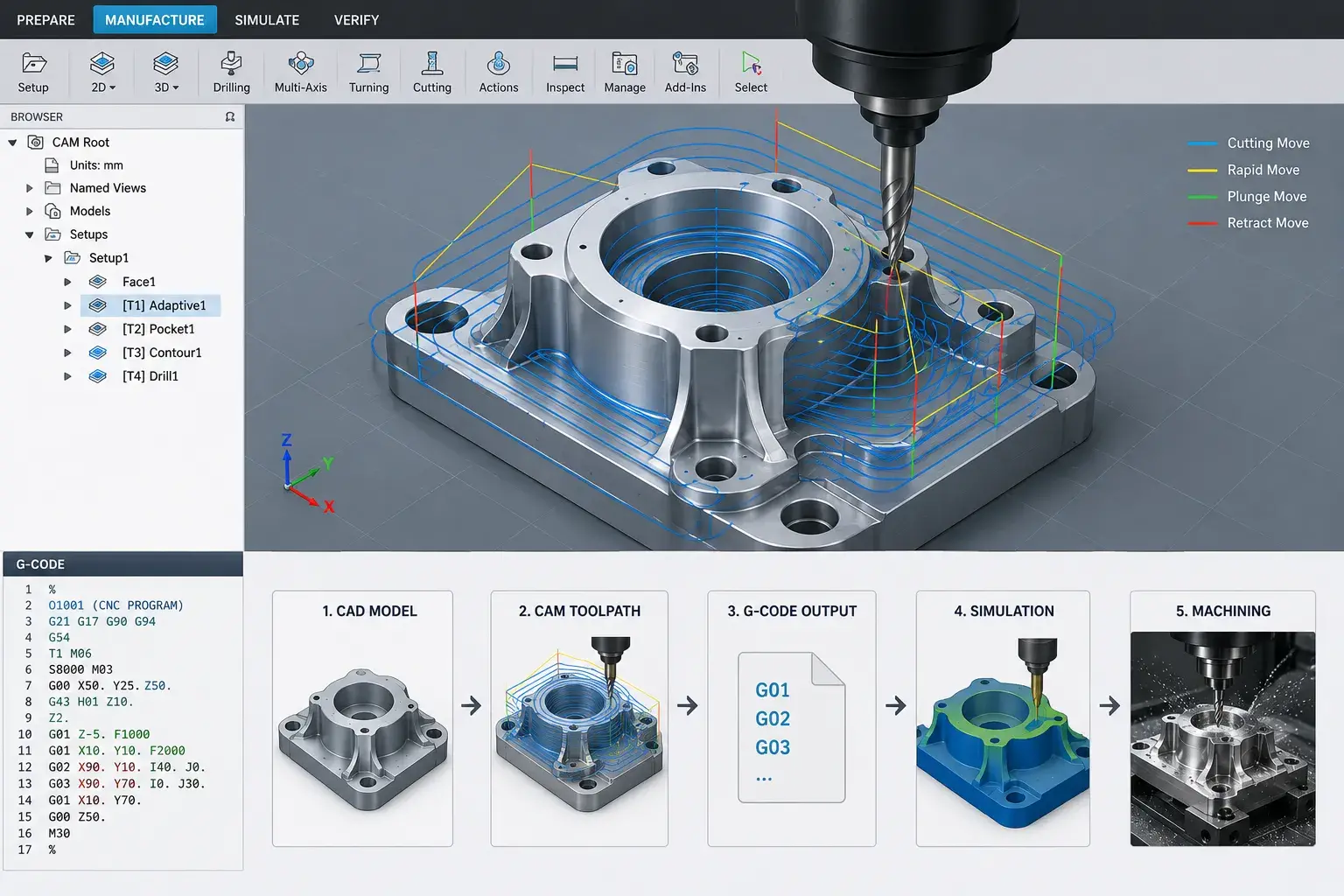Click the Named Views folder icon
This screenshot has width=1344, height=896.
point(52,188)
